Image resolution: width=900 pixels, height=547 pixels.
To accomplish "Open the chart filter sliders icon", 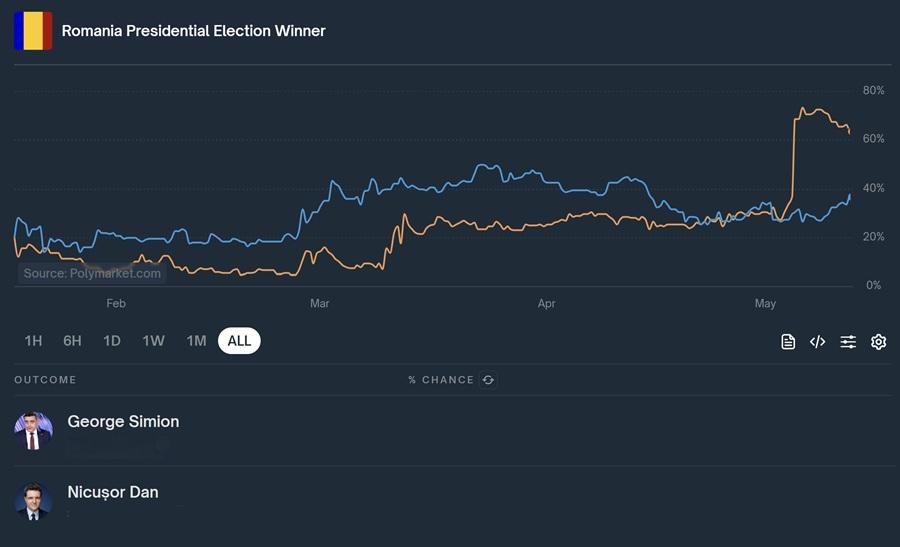I will tap(848, 342).
